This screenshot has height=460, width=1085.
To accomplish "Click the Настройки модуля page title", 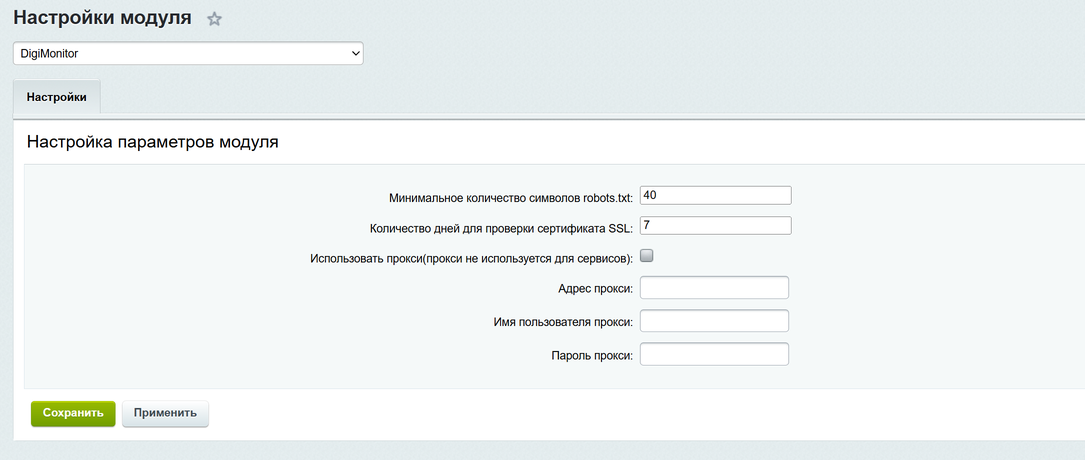I will point(102,18).
